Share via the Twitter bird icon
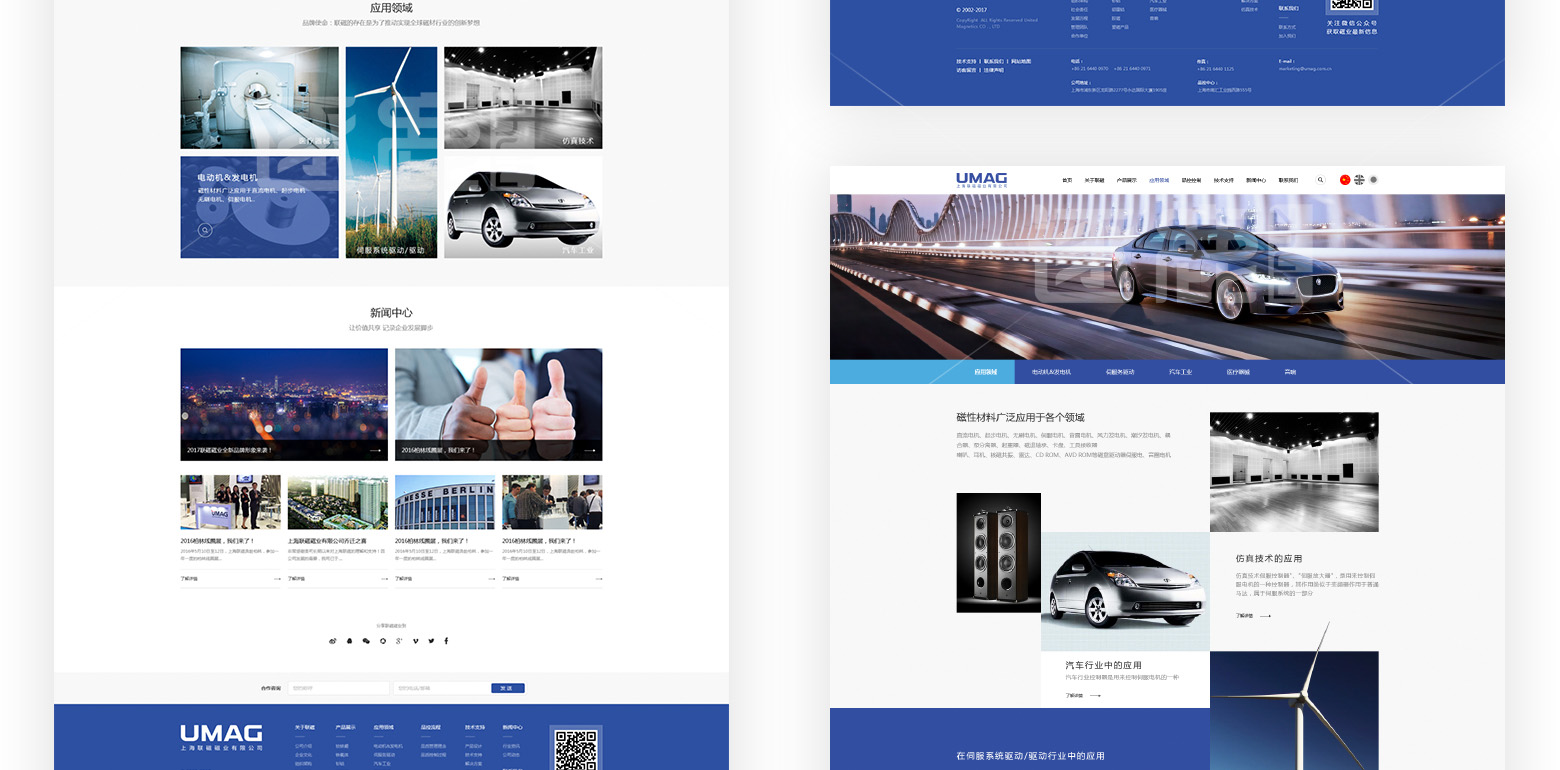 click(431, 641)
